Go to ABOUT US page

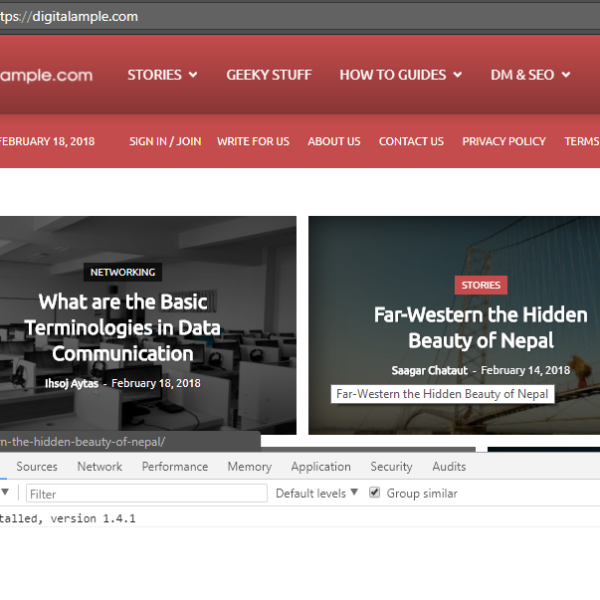(x=334, y=142)
